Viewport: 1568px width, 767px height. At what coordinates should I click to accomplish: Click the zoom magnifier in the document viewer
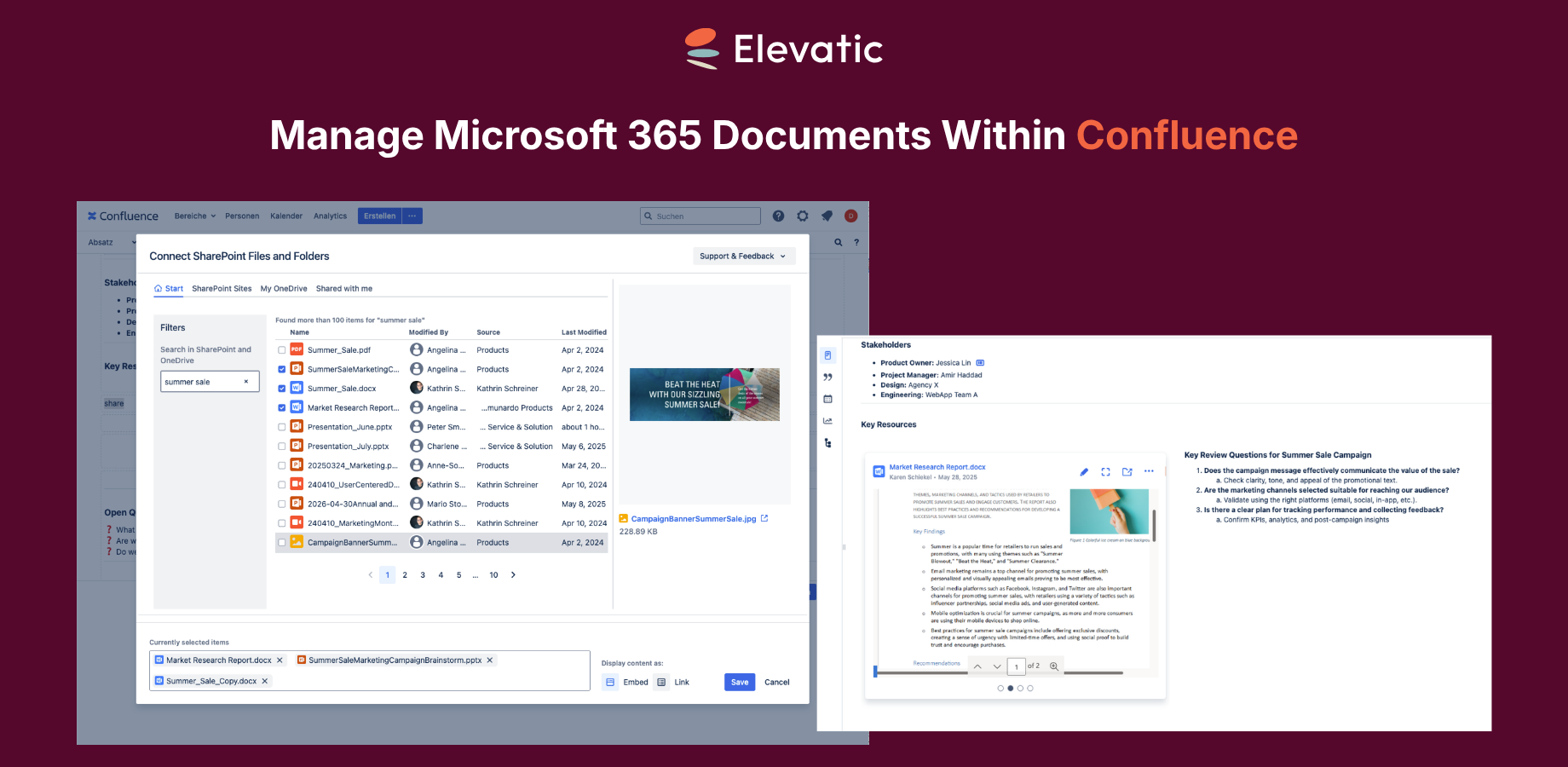1054,666
